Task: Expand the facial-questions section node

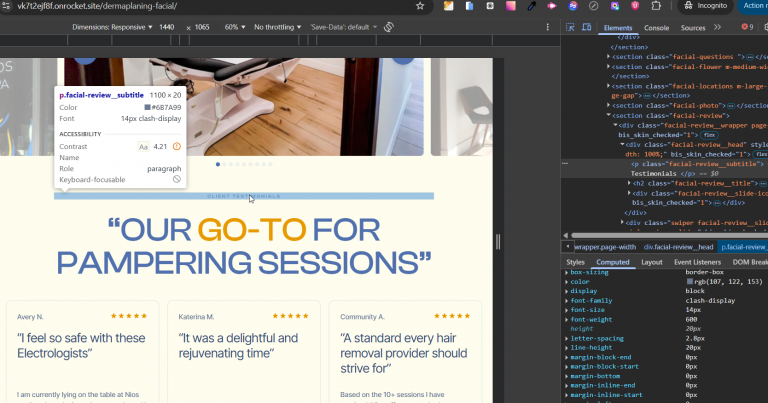Action: [x=609, y=56]
